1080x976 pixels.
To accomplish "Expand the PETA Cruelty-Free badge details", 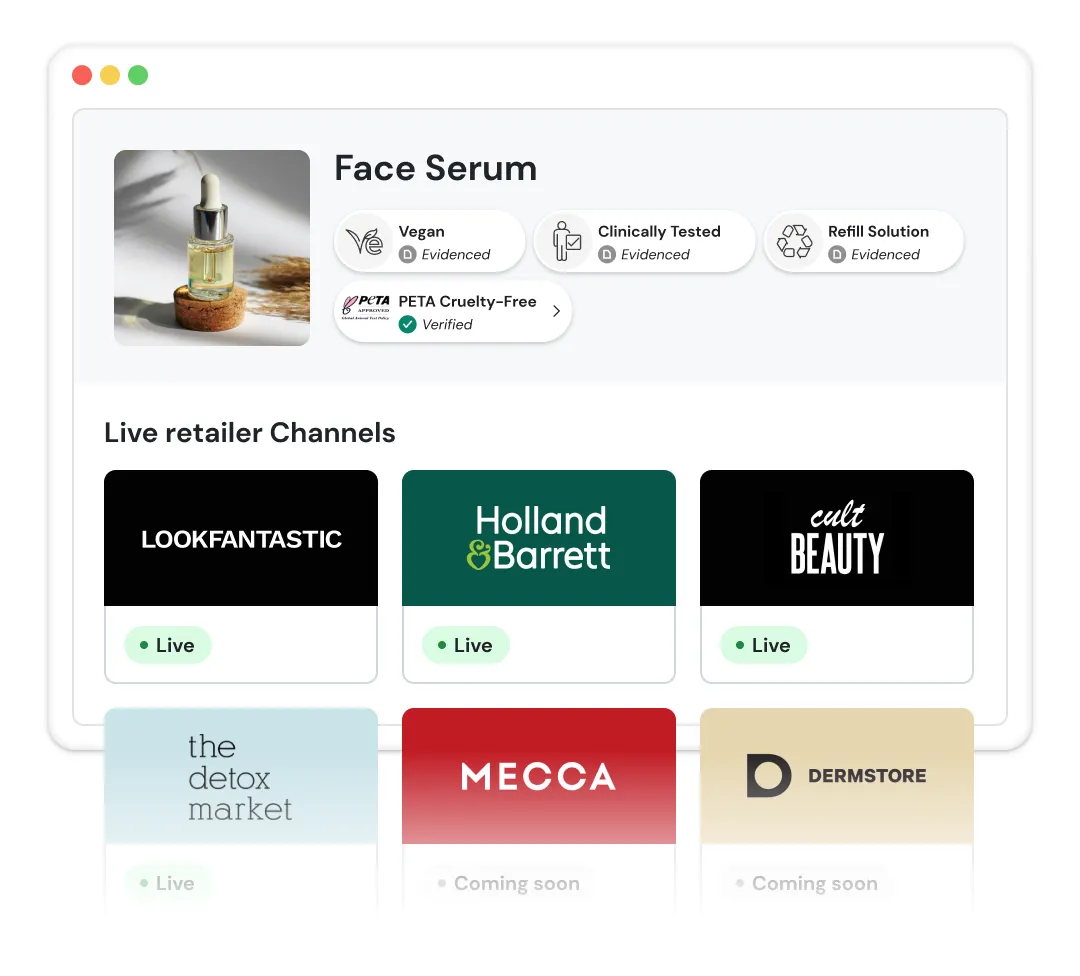I will click(556, 311).
